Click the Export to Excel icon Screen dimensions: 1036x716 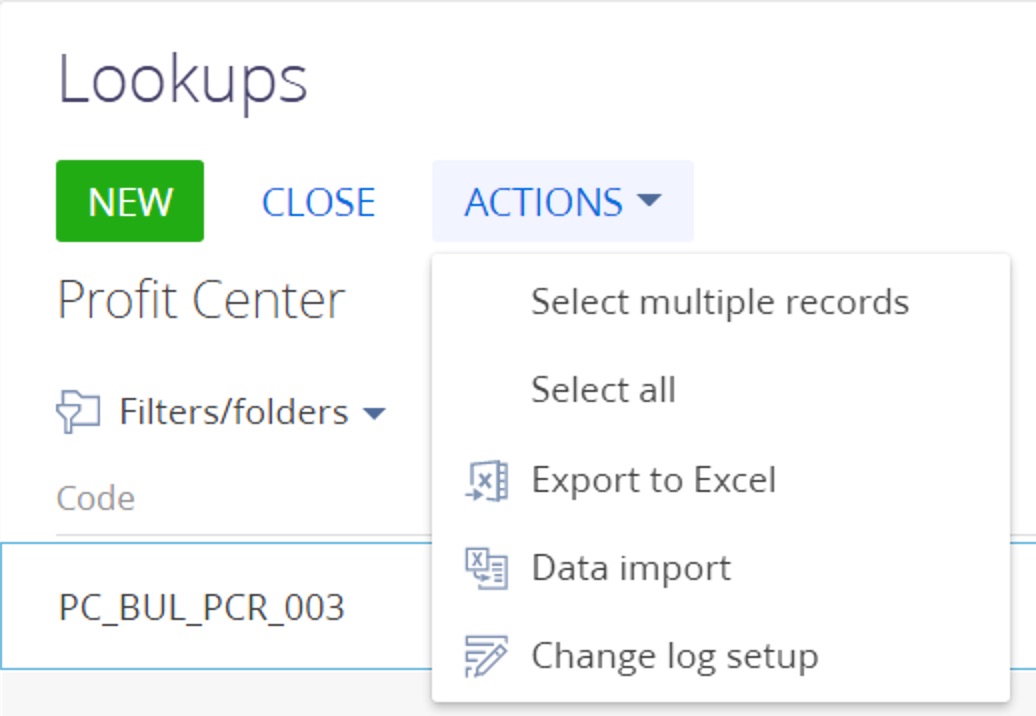[x=487, y=480]
